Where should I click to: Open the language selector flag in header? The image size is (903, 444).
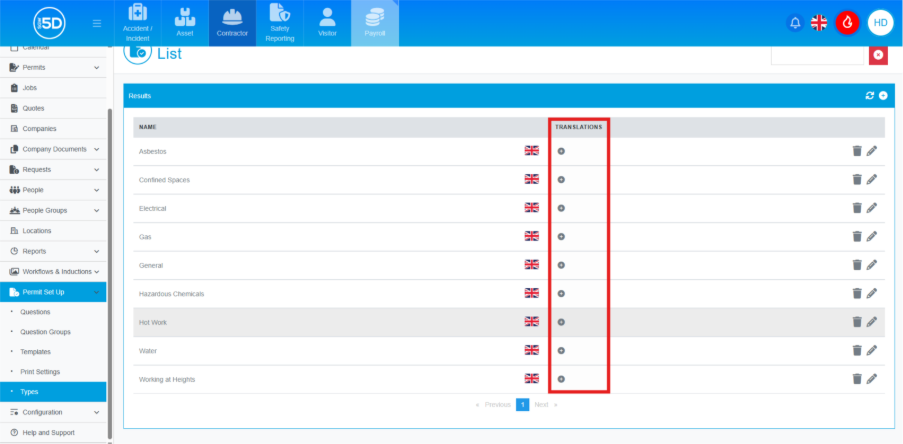point(819,23)
